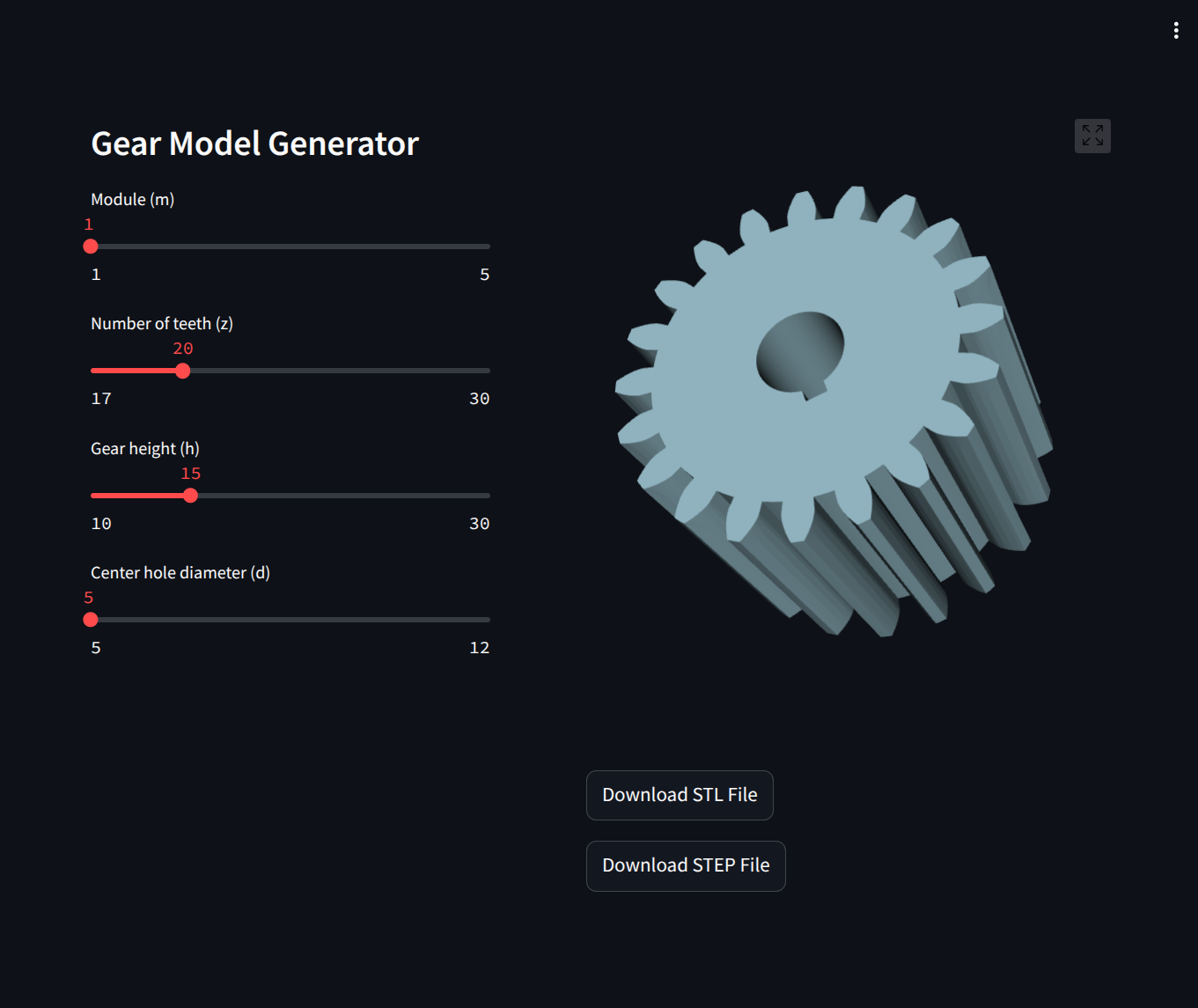
Task: Click the maximum value 5 under Module slider
Action: 484,275
